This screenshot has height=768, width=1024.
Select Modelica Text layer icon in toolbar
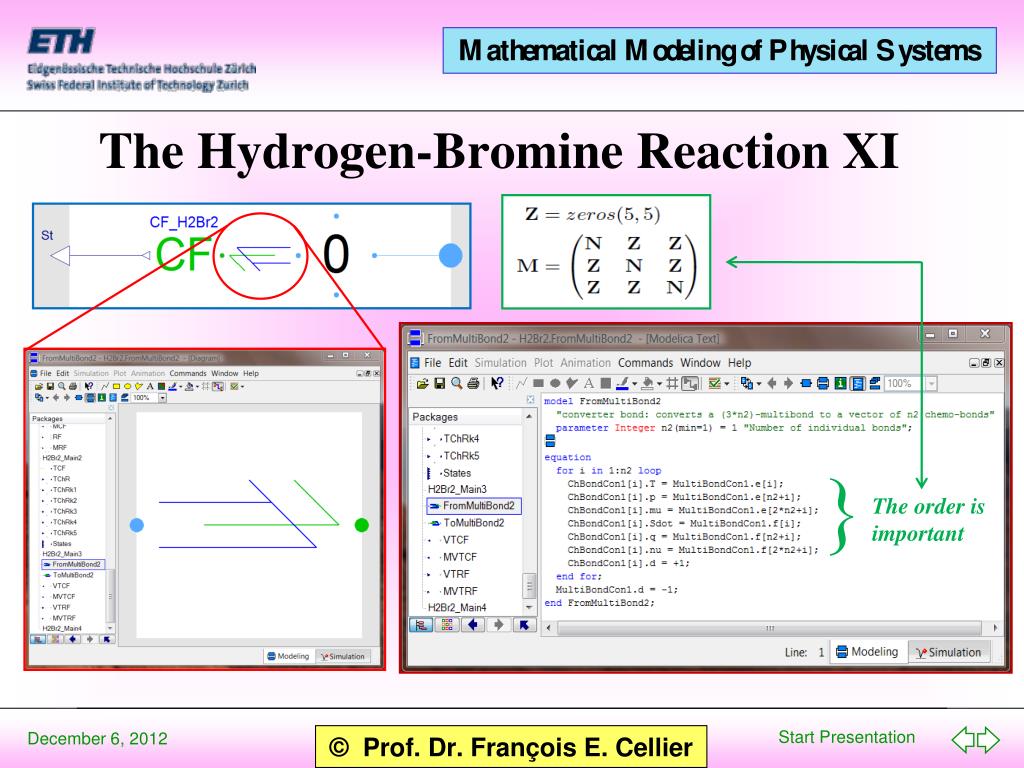(858, 383)
